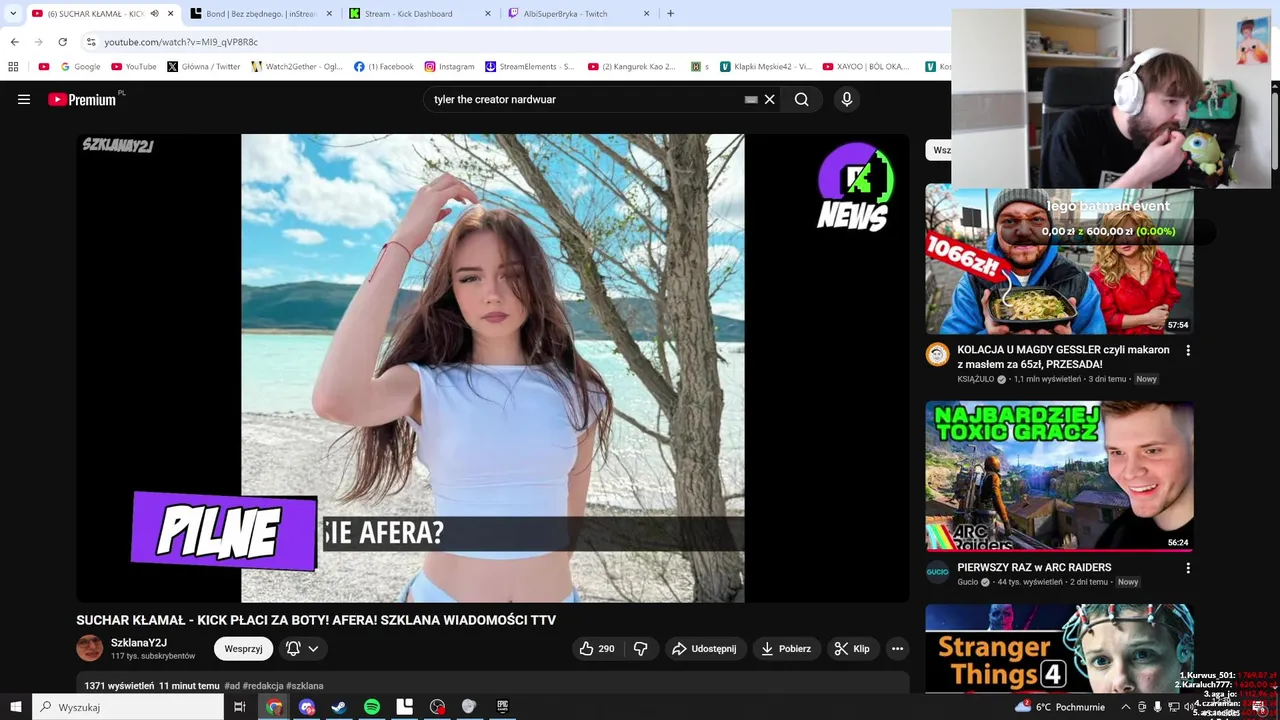Open Stranger Things 4 video thumbnail

[x=1059, y=648]
